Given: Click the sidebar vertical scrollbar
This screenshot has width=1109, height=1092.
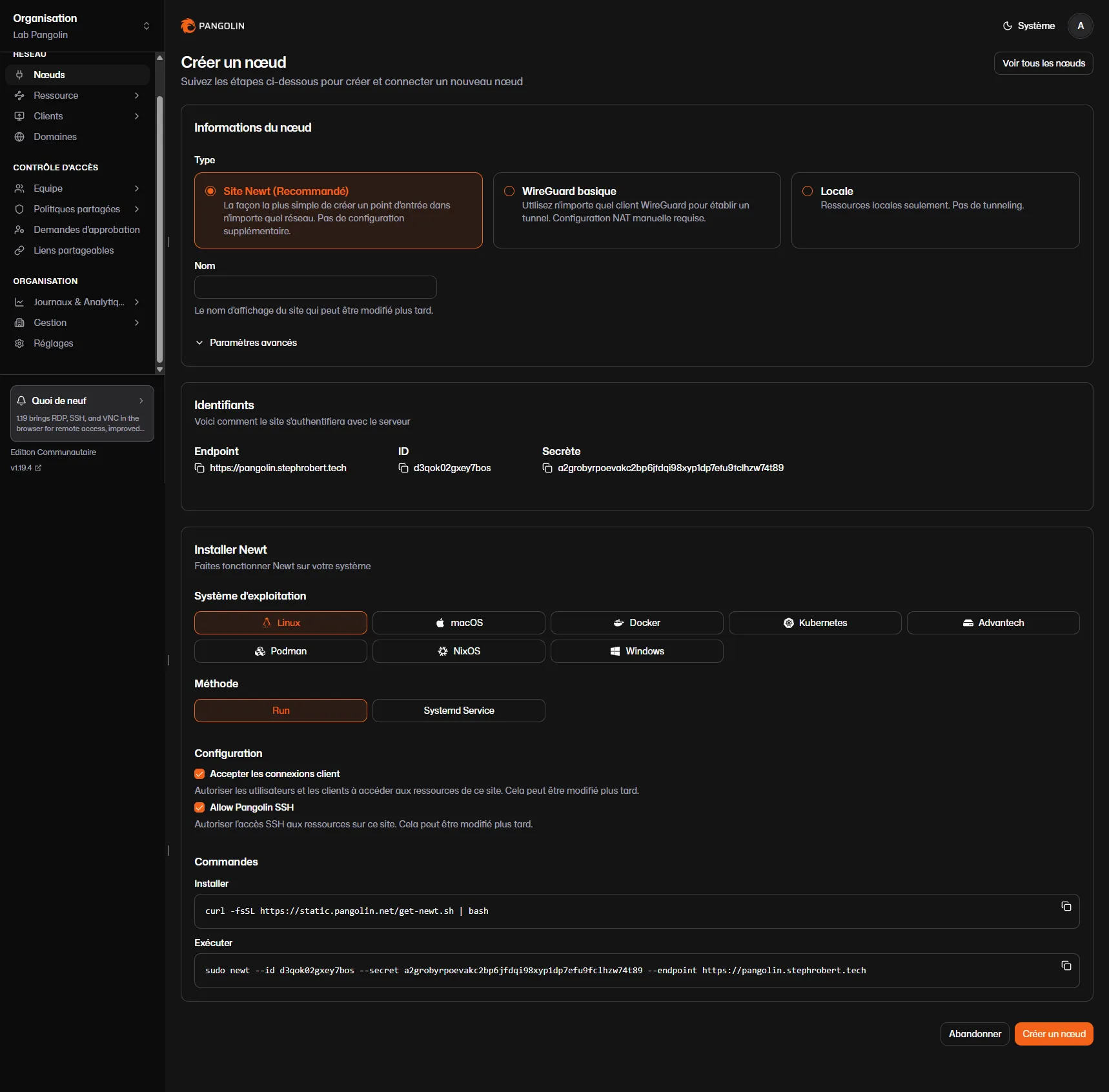Looking at the screenshot, I should [159, 229].
